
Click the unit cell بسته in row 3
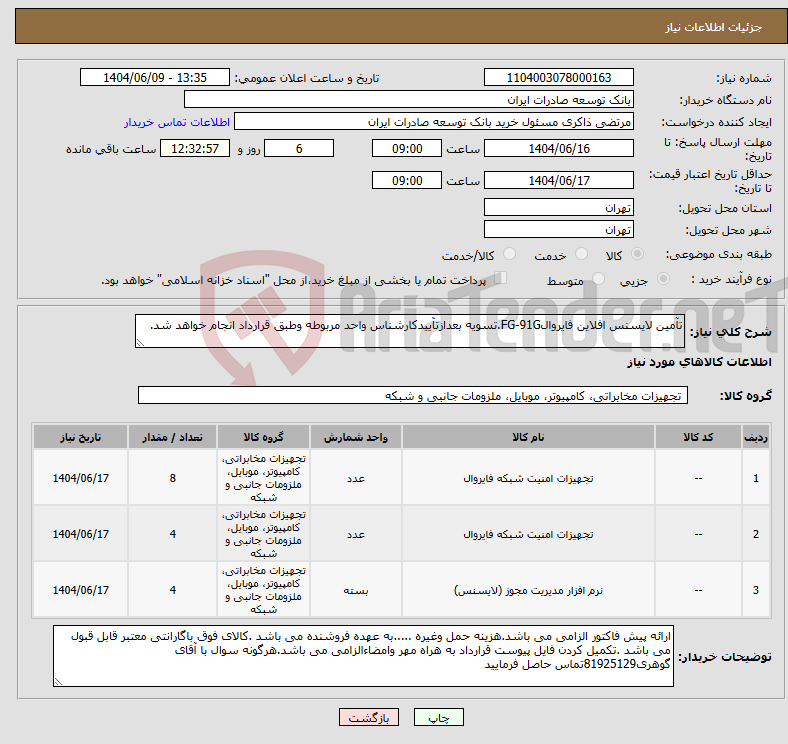point(356,590)
